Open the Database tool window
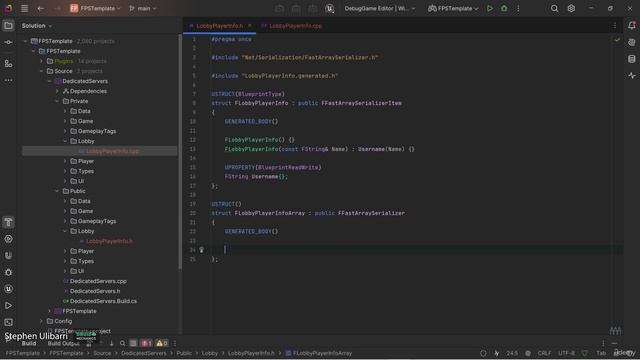This screenshot has height=360, width=640. [632, 59]
